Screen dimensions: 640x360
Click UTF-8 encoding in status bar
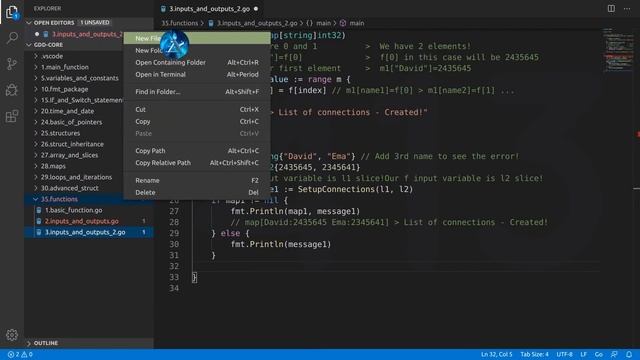(x=564, y=354)
